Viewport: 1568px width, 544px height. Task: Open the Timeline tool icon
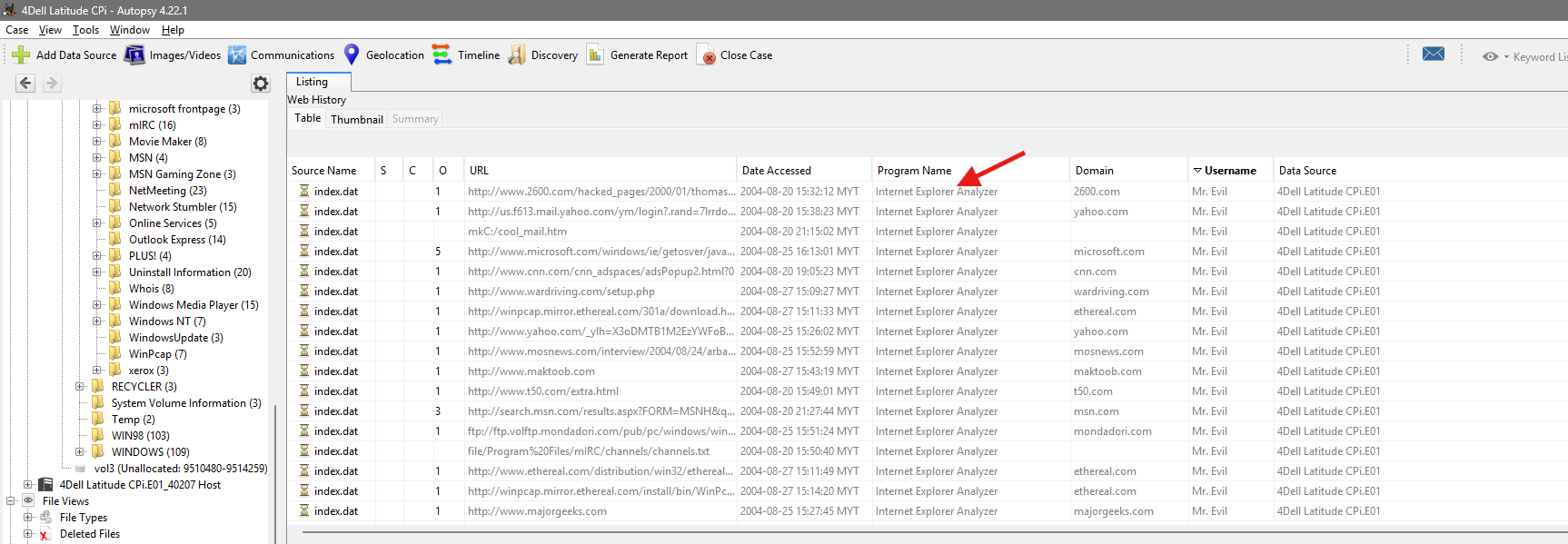[x=442, y=55]
